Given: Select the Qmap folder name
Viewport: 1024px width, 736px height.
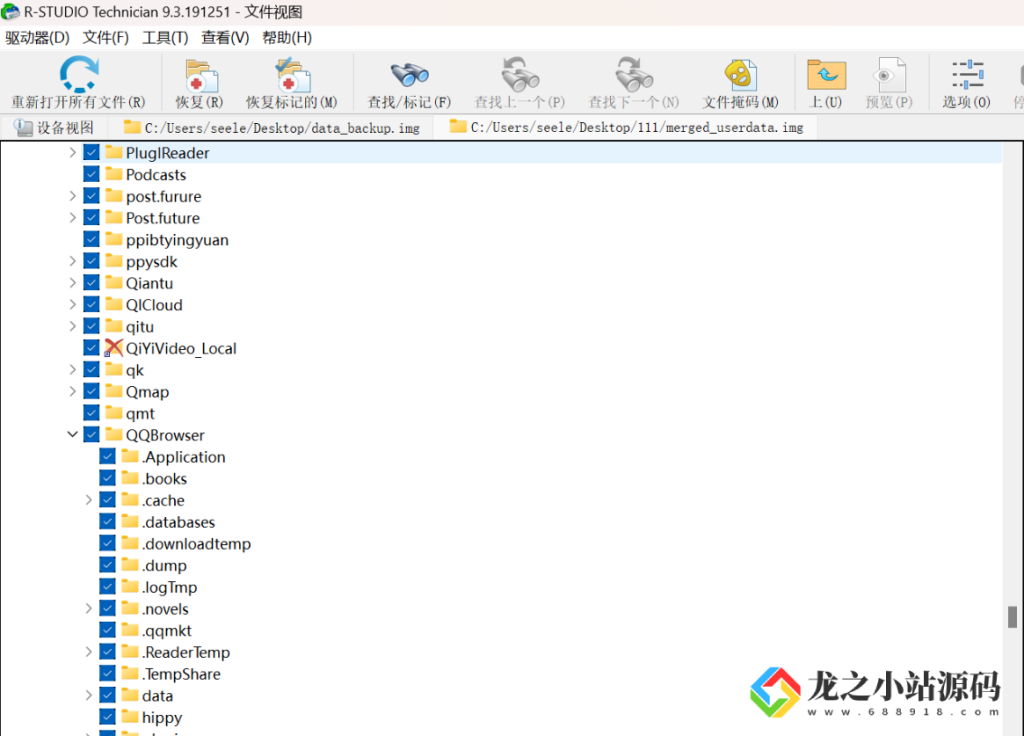Looking at the screenshot, I should [148, 392].
